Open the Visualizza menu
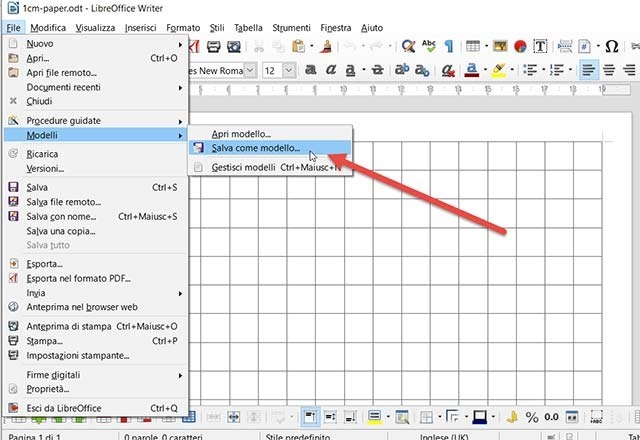The image size is (640, 440). [x=95, y=28]
